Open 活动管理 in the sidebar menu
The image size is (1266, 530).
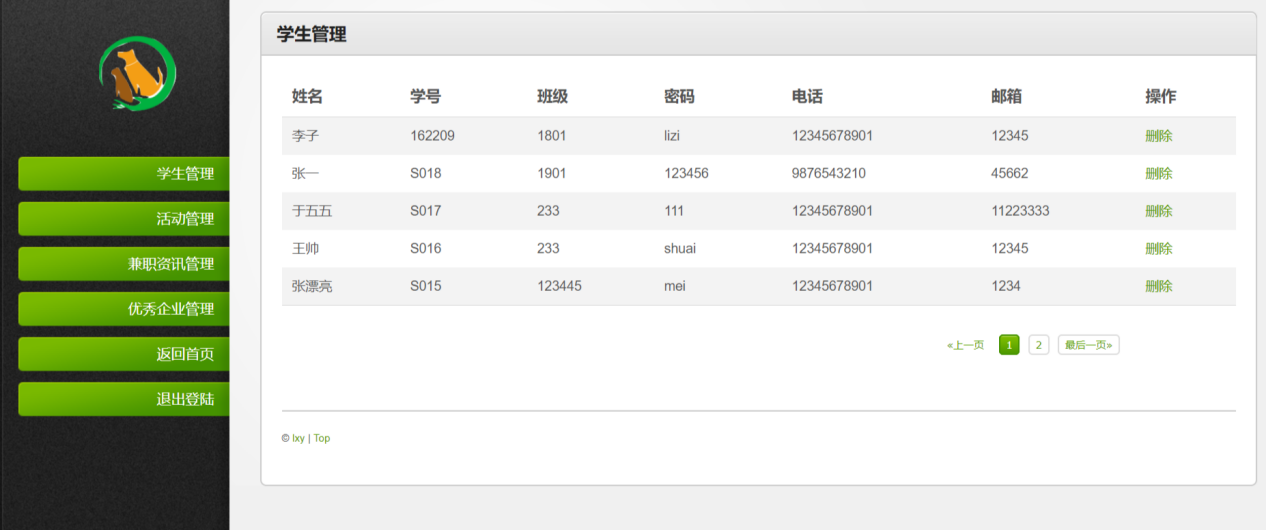pyautogui.click(x=124, y=218)
